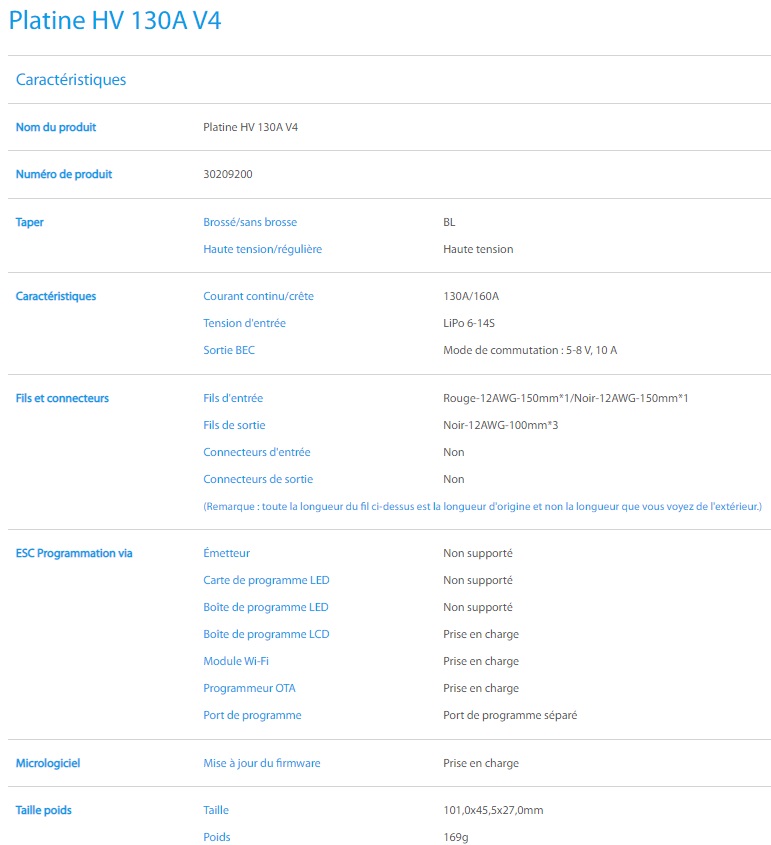Open the Mise à jour du firmware link

tap(261, 763)
